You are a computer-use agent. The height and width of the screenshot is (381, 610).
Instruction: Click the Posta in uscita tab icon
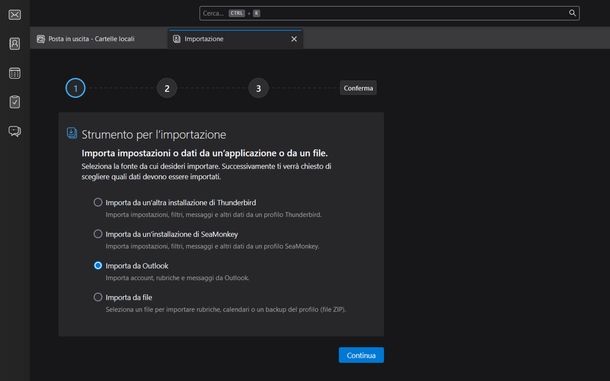tap(41, 39)
